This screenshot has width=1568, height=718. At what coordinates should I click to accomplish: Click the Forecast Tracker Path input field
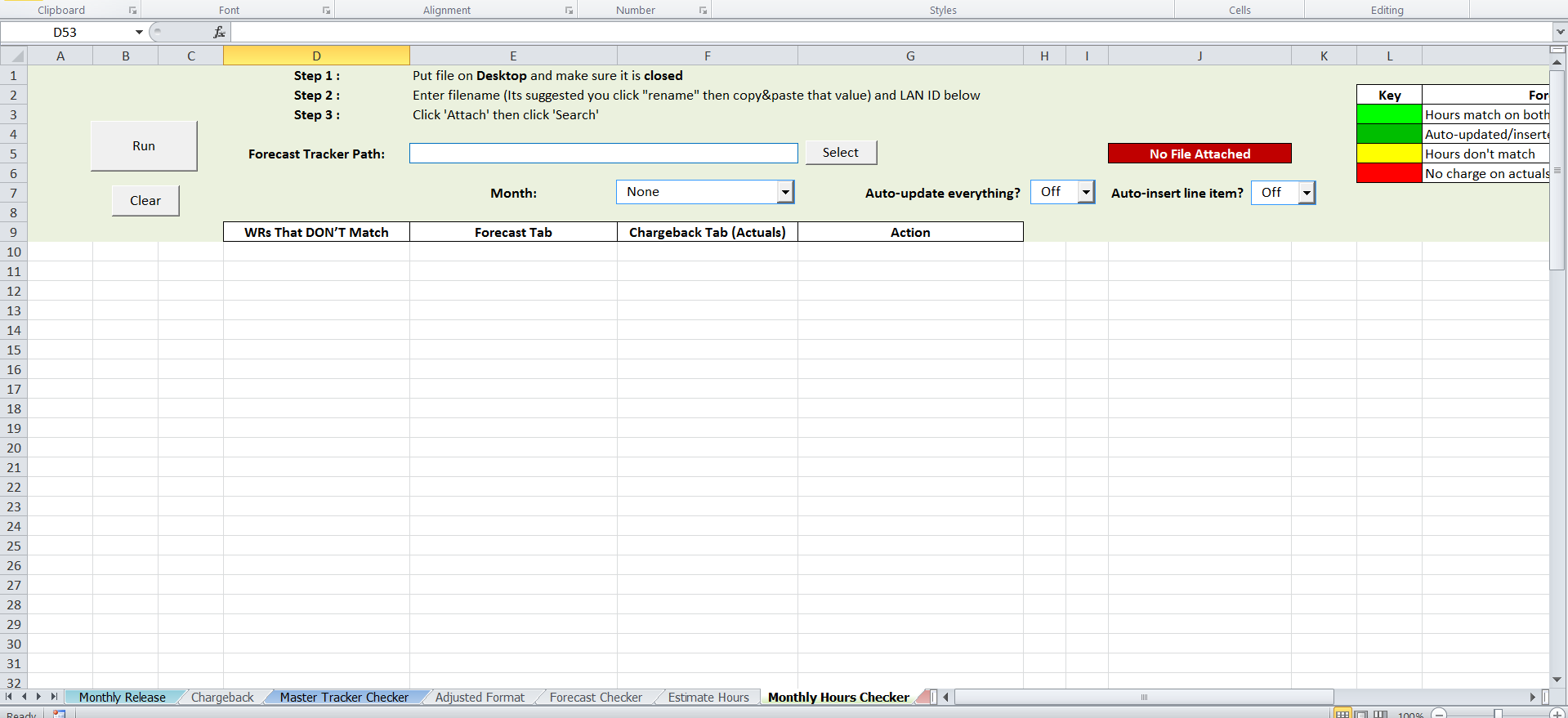[604, 154]
